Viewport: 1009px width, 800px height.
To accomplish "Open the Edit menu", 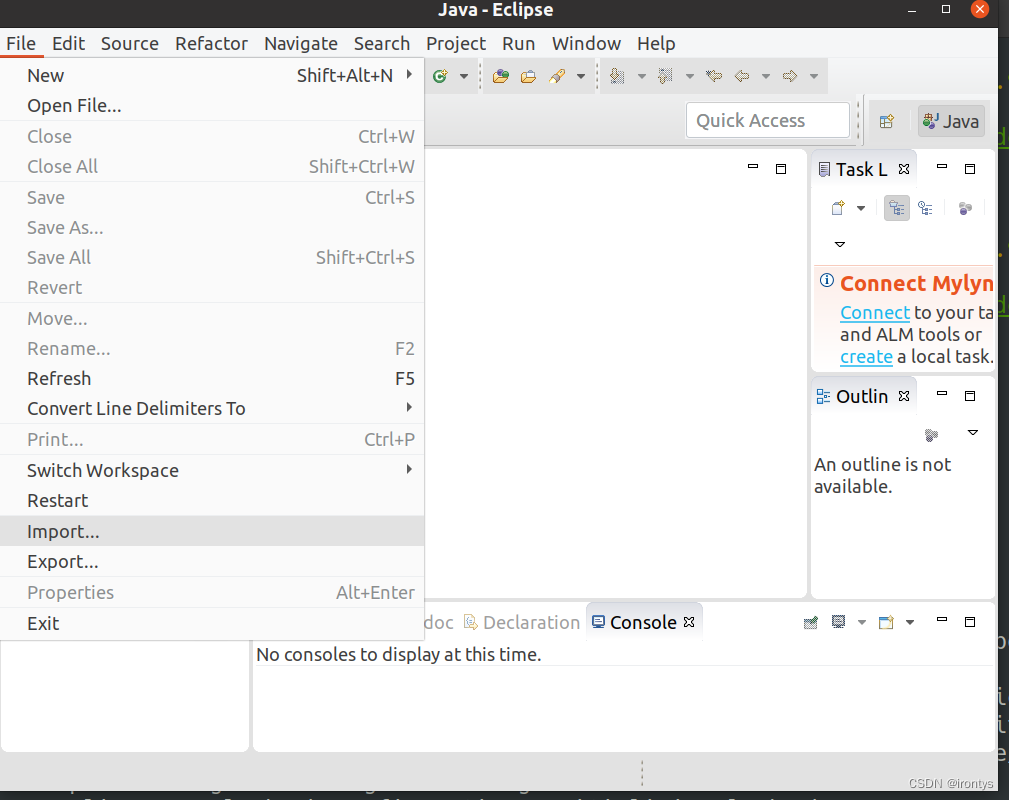I will point(68,44).
